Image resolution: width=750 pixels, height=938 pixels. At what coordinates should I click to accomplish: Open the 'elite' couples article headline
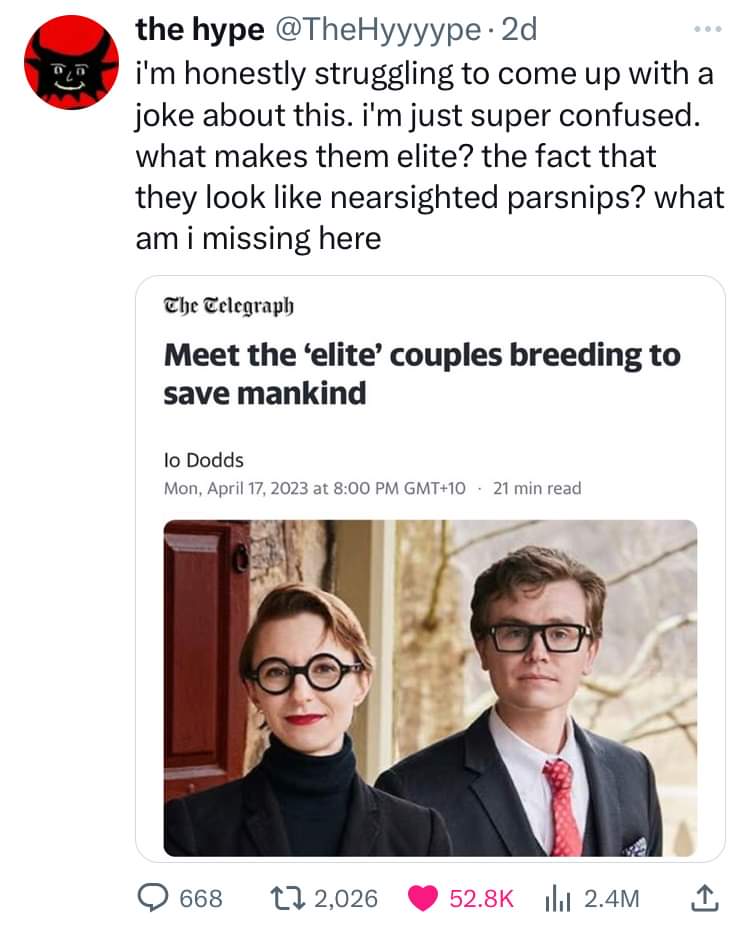click(x=421, y=374)
